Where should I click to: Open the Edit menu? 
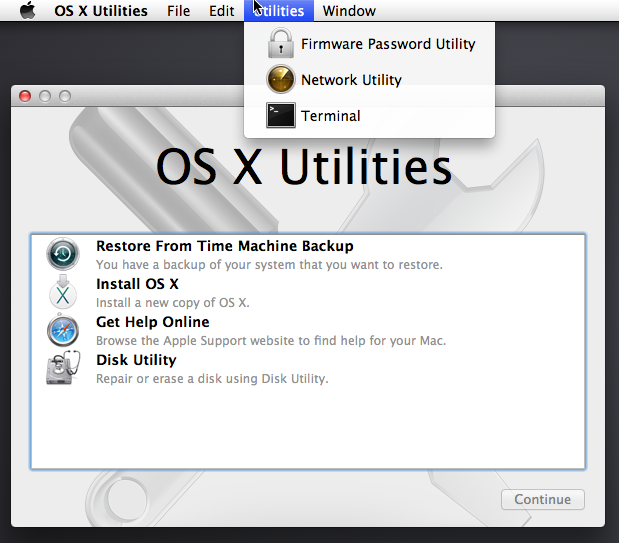click(x=221, y=11)
